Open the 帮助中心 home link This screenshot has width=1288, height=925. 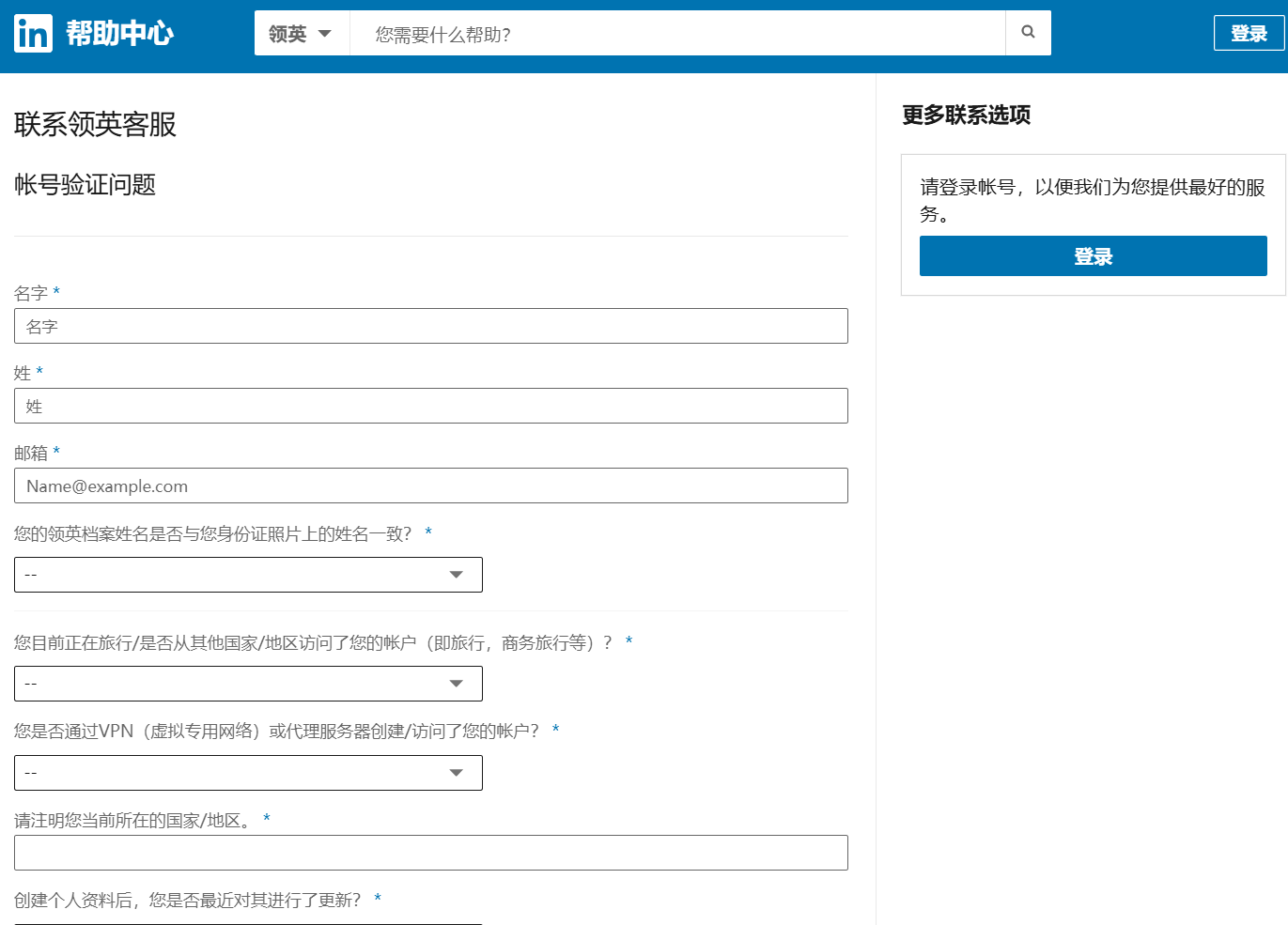(119, 34)
